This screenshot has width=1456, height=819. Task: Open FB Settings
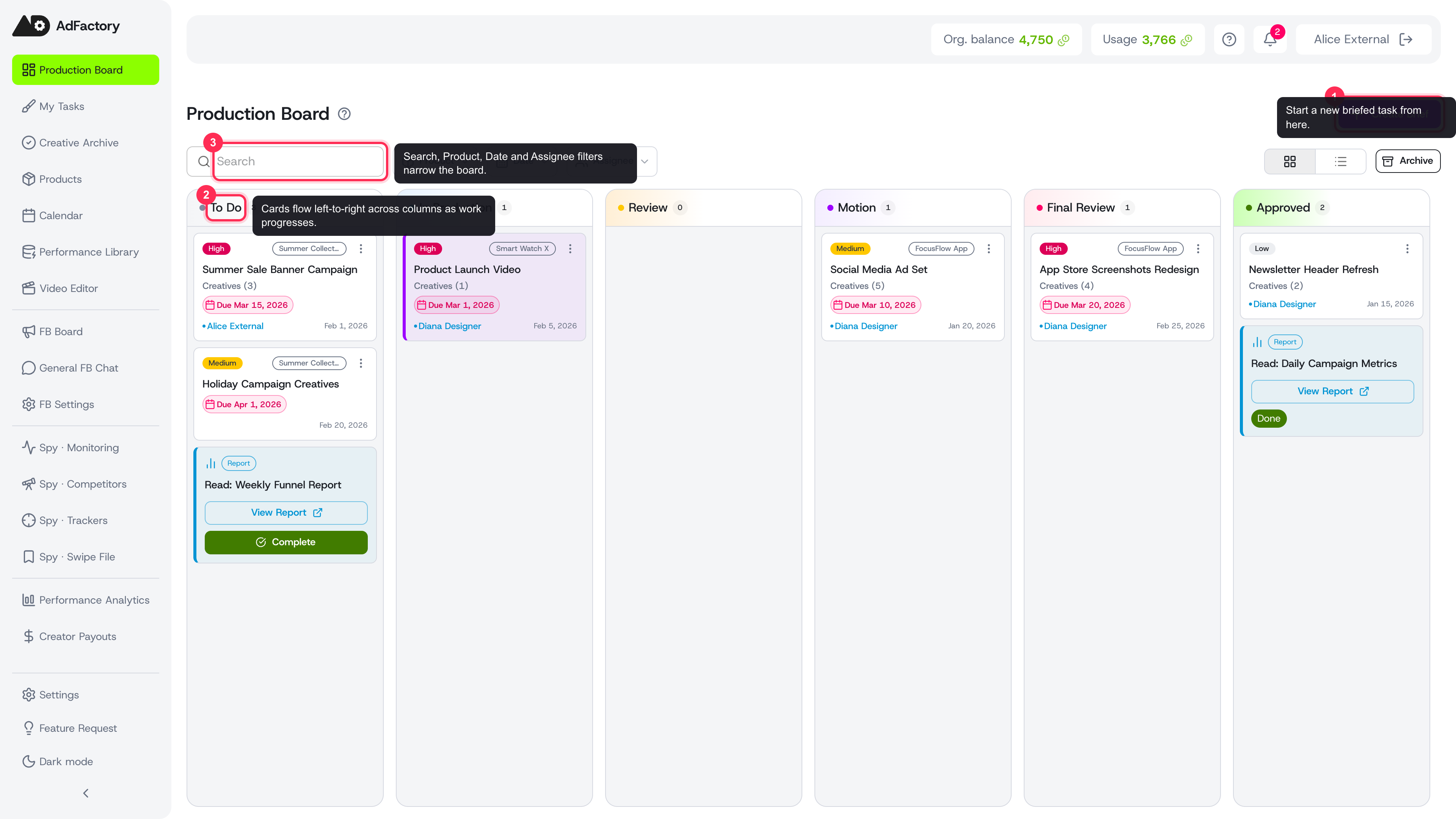tap(86, 405)
